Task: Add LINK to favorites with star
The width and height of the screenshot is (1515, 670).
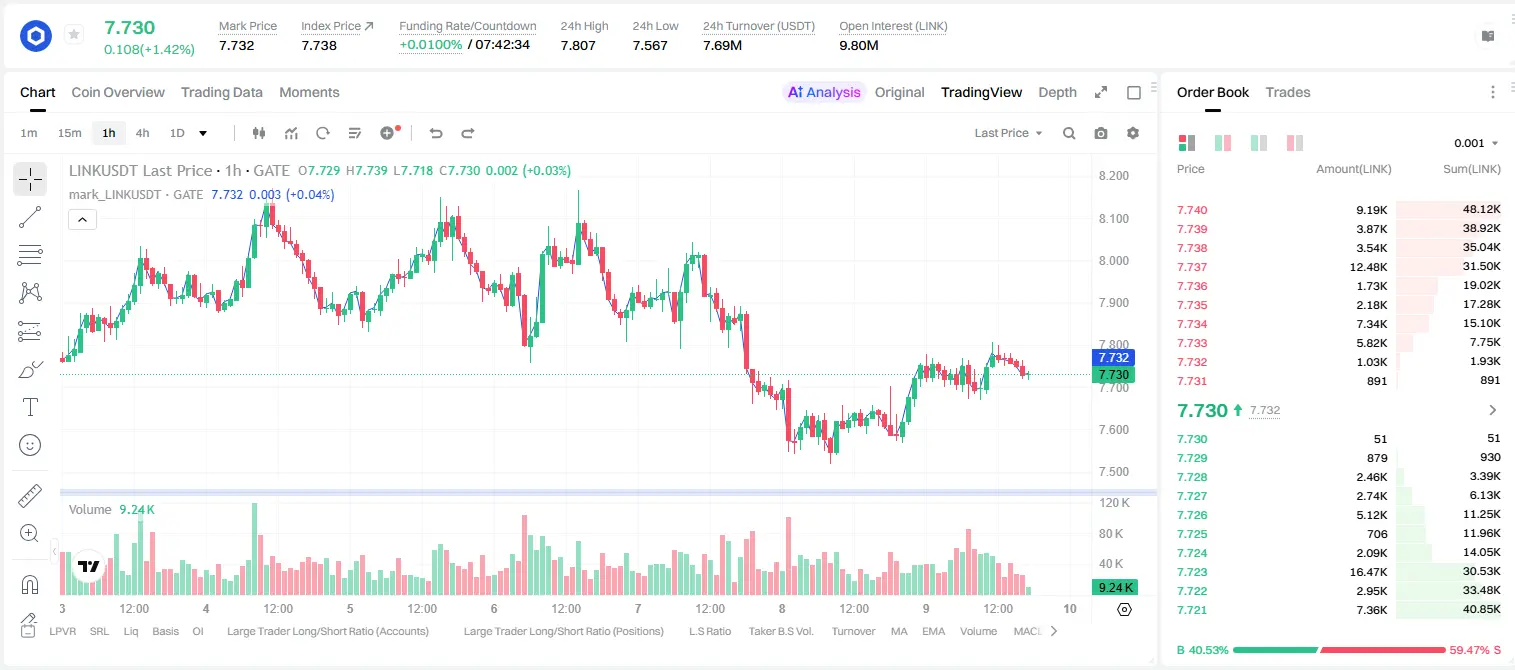Action: pyautogui.click(x=74, y=35)
